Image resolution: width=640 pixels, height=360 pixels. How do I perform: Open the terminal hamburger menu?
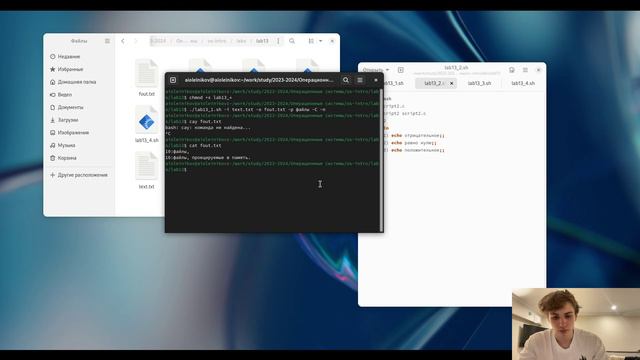[360, 80]
